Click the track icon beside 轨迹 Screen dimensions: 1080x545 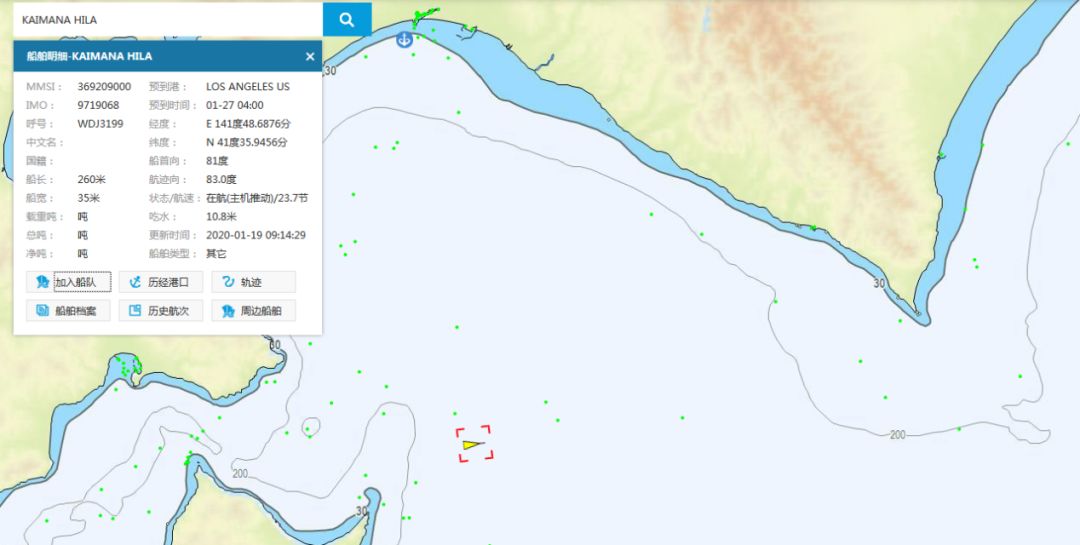tap(228, 282)
